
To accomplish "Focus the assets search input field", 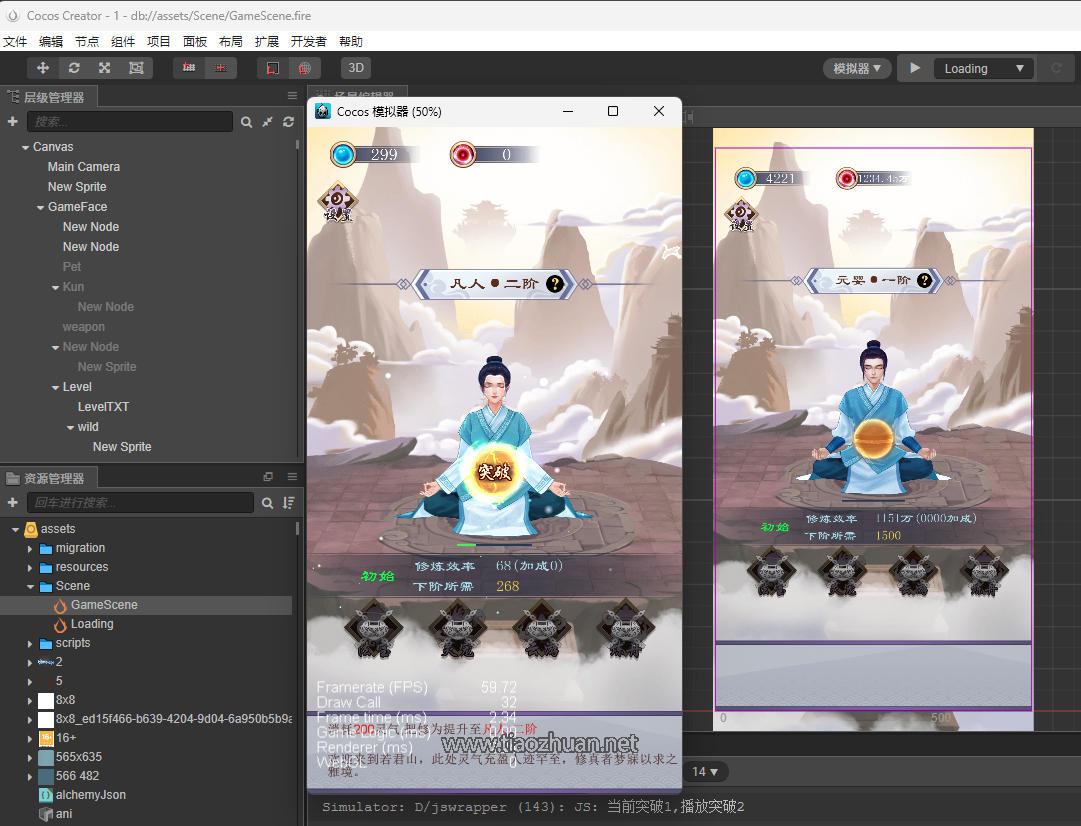I will click(141, 503).
